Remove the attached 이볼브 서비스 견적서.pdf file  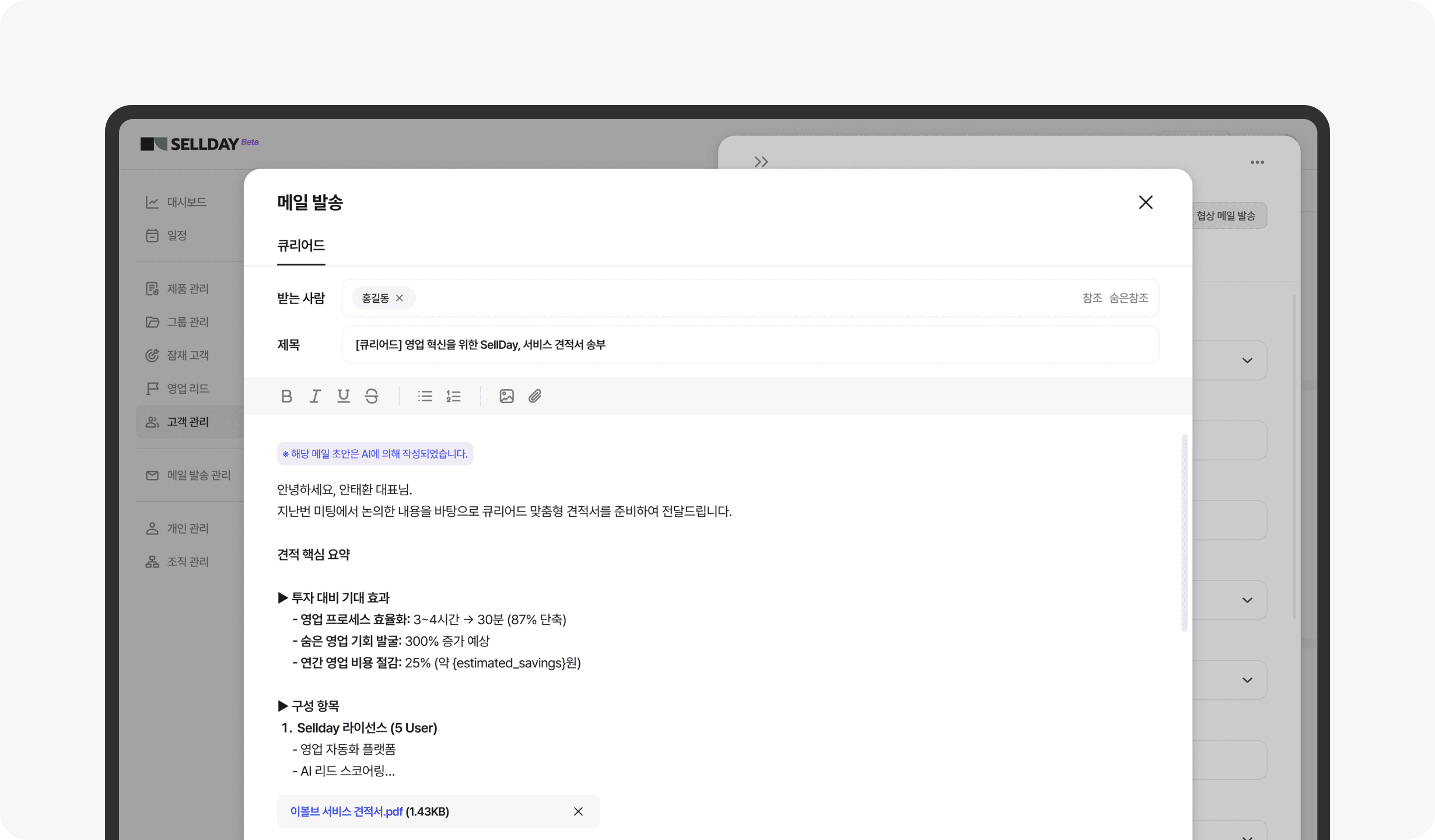578,811
